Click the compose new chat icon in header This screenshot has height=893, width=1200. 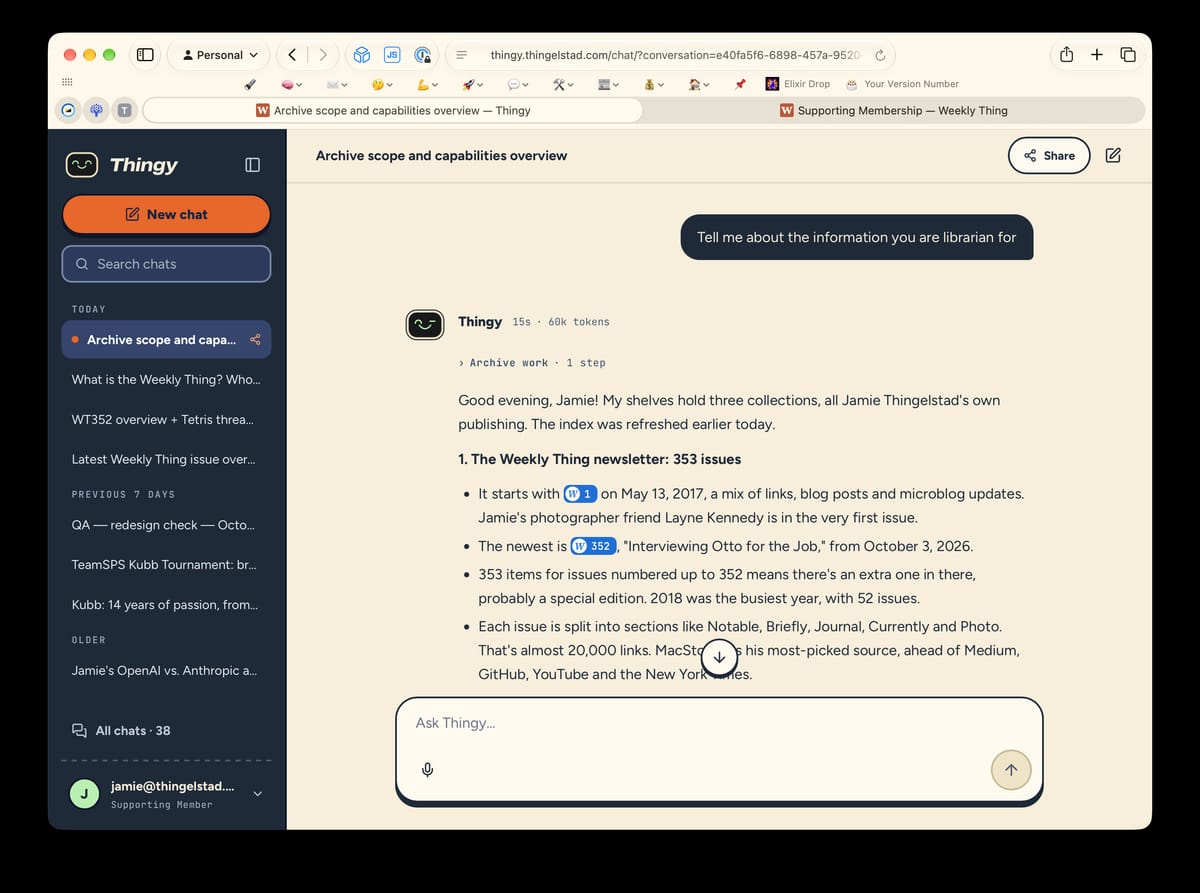pyautogui.click(x=1113, y=155)
